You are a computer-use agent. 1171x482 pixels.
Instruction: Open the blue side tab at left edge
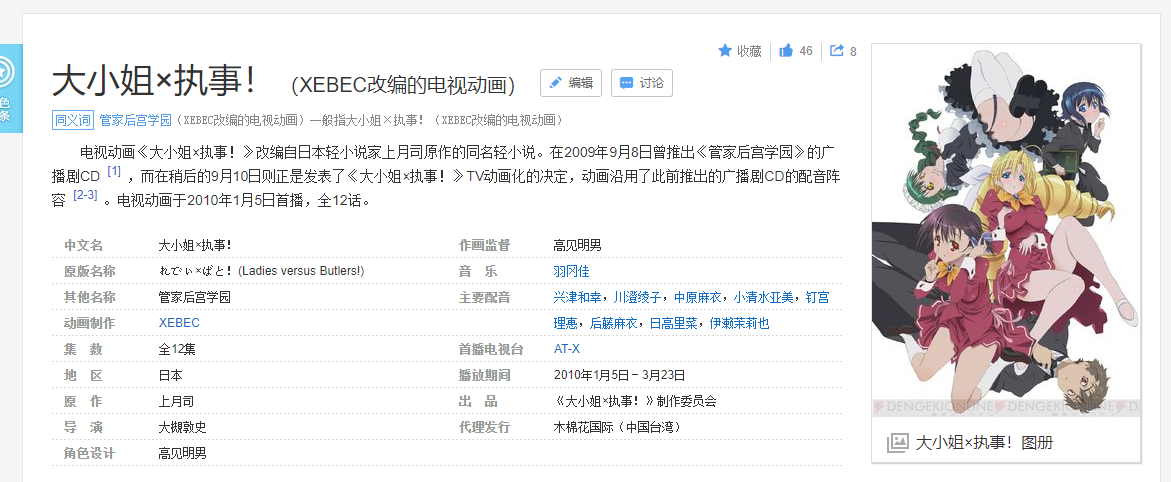pos(10,88)
